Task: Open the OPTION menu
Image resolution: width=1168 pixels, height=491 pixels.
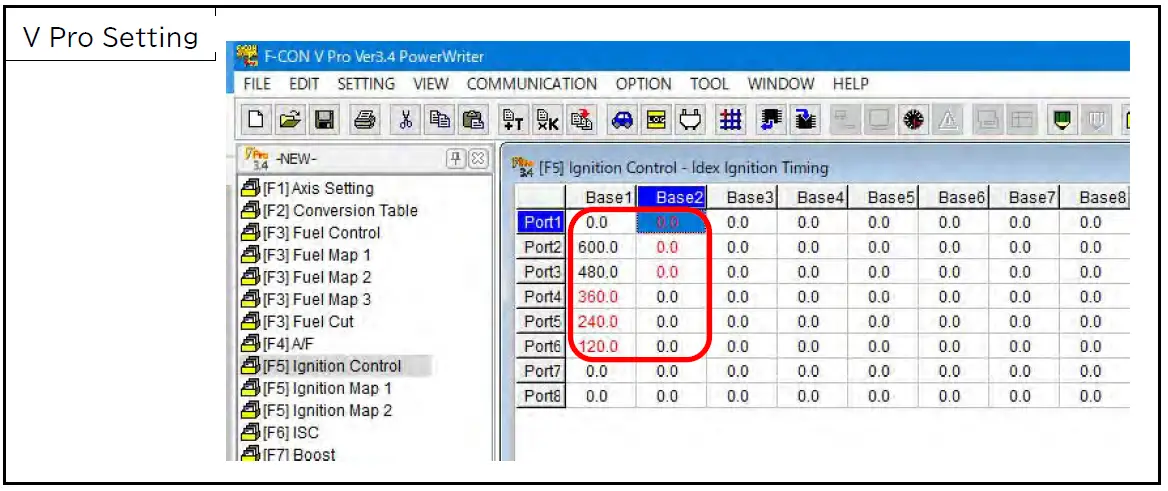Action: (644, 84)
